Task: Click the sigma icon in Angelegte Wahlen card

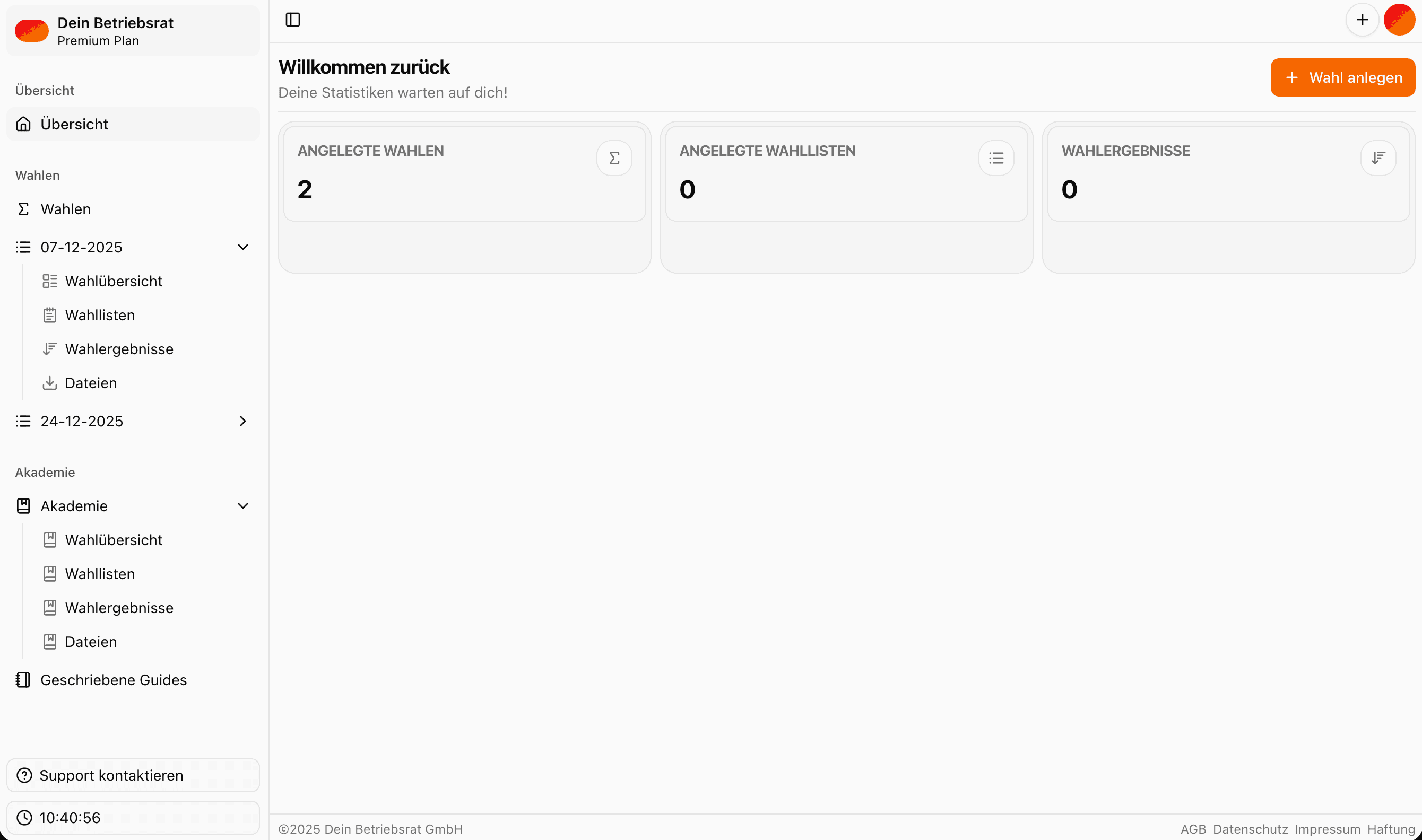Action: (x=614, y=158)
